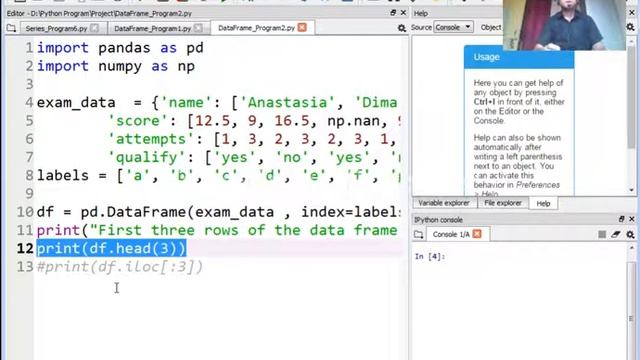Image resolution: width=640 pixels, height=360 pixels.
Task: Click the webcam video overlay
Action: pyautogui.click(x=564, y=25)
